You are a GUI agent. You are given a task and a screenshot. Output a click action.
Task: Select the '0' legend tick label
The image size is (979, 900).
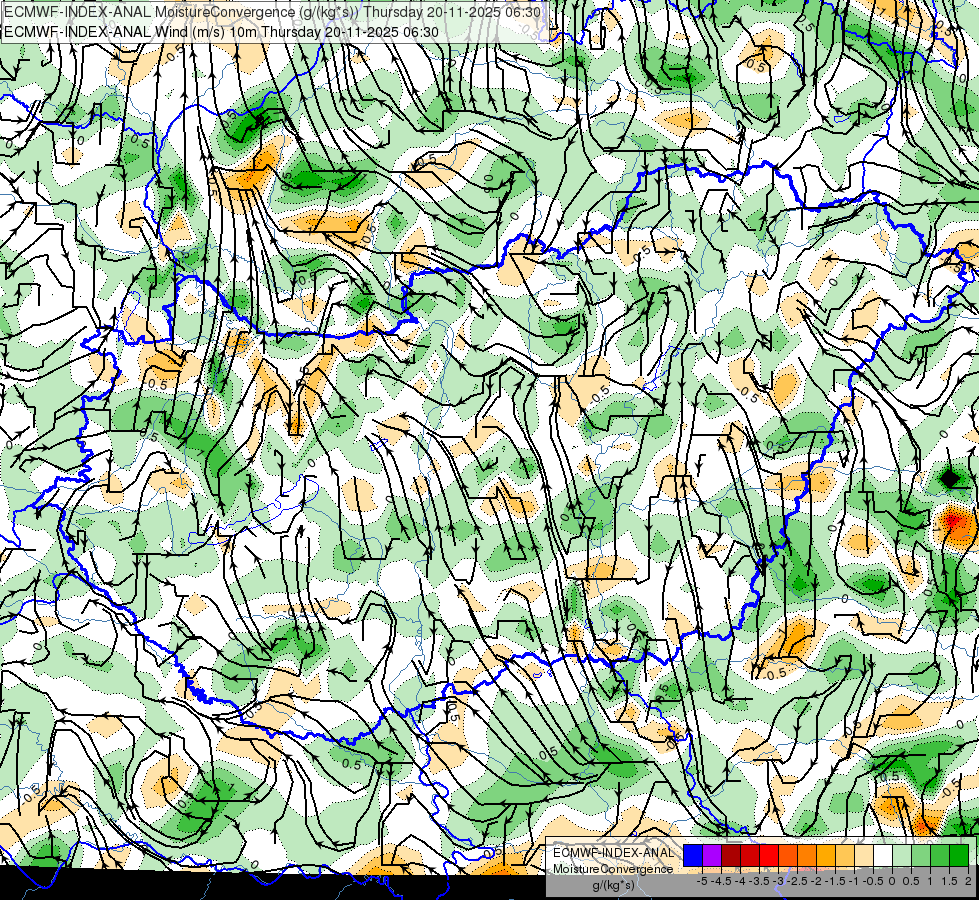coord(892,881)
